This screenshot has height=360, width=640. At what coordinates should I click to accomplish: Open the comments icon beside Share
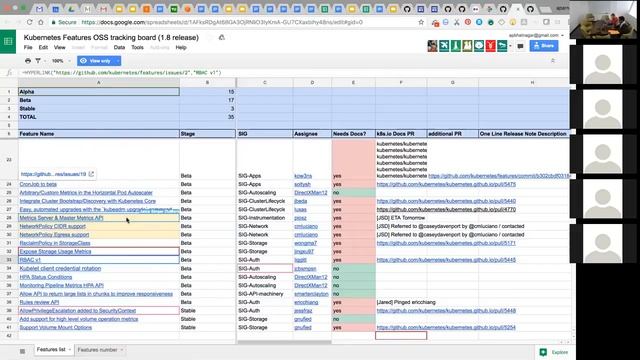[520, 46]
